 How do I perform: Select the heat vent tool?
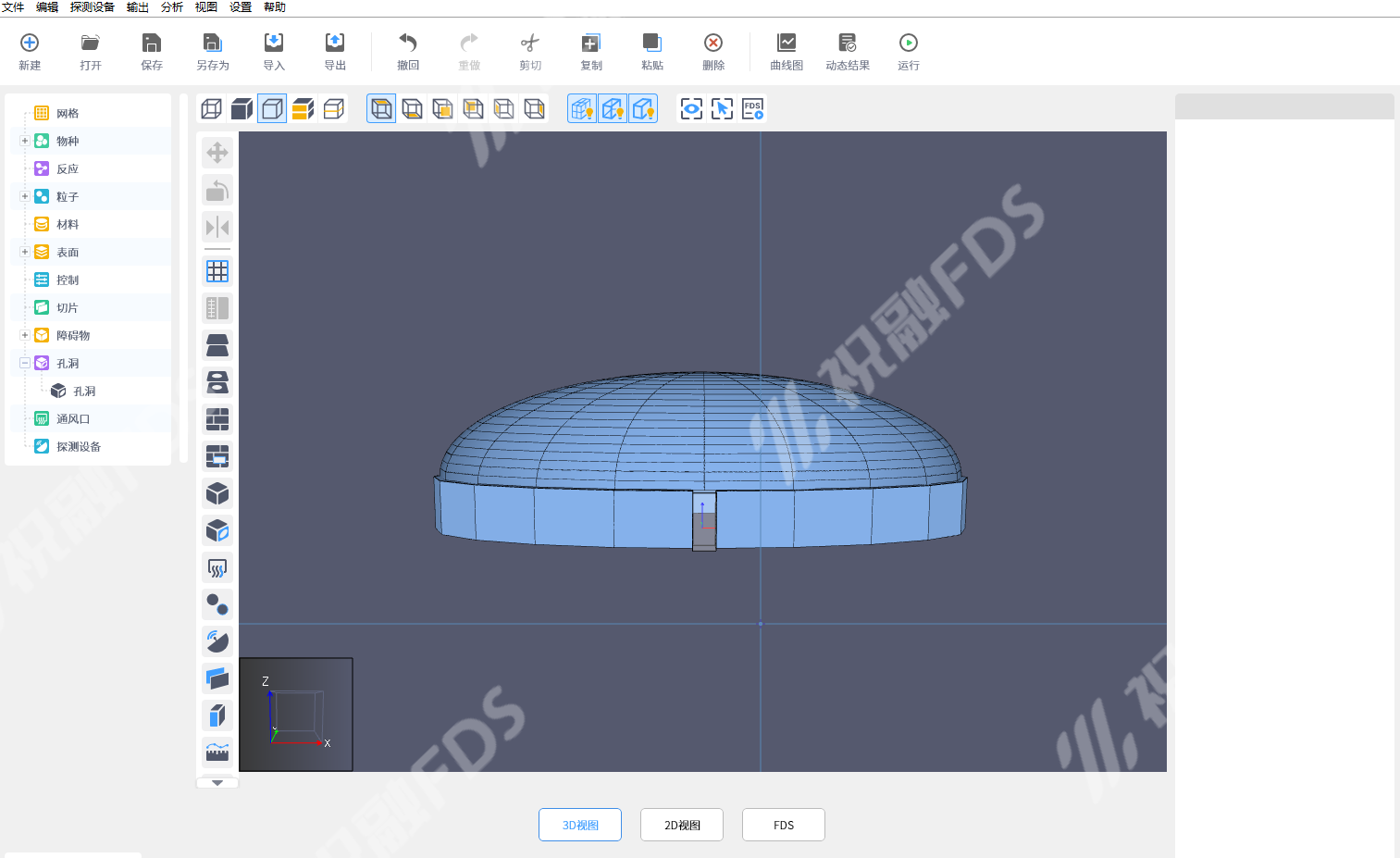click(217, 567)
